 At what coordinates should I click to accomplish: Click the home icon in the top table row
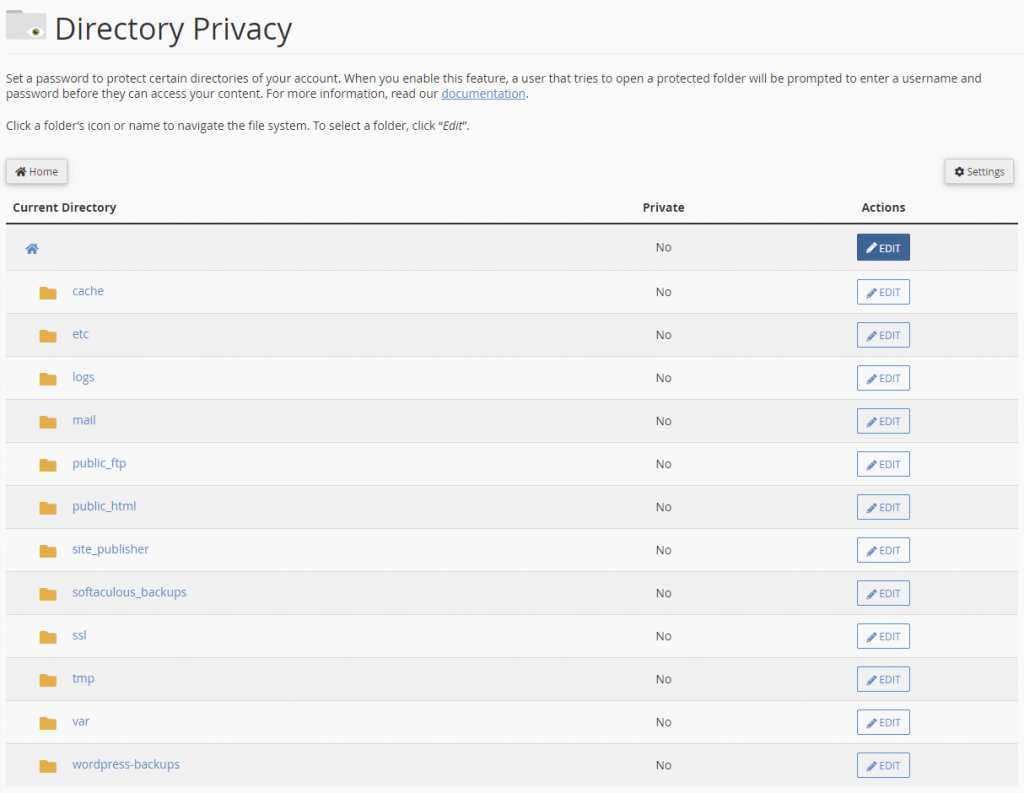[32, 247]
